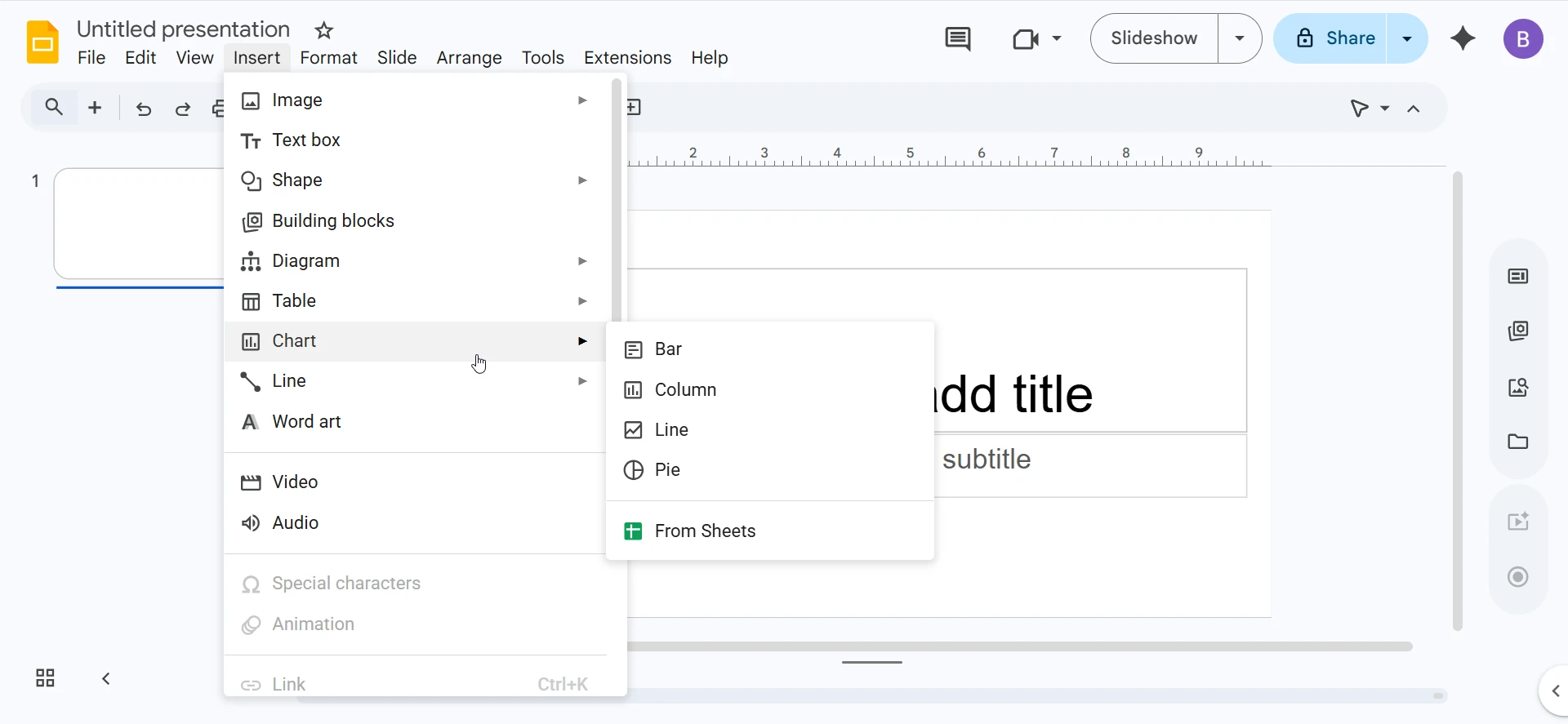The image size is (1568, 724).
Task: Select Column from the Chart submenu
Action: [685, 390]
